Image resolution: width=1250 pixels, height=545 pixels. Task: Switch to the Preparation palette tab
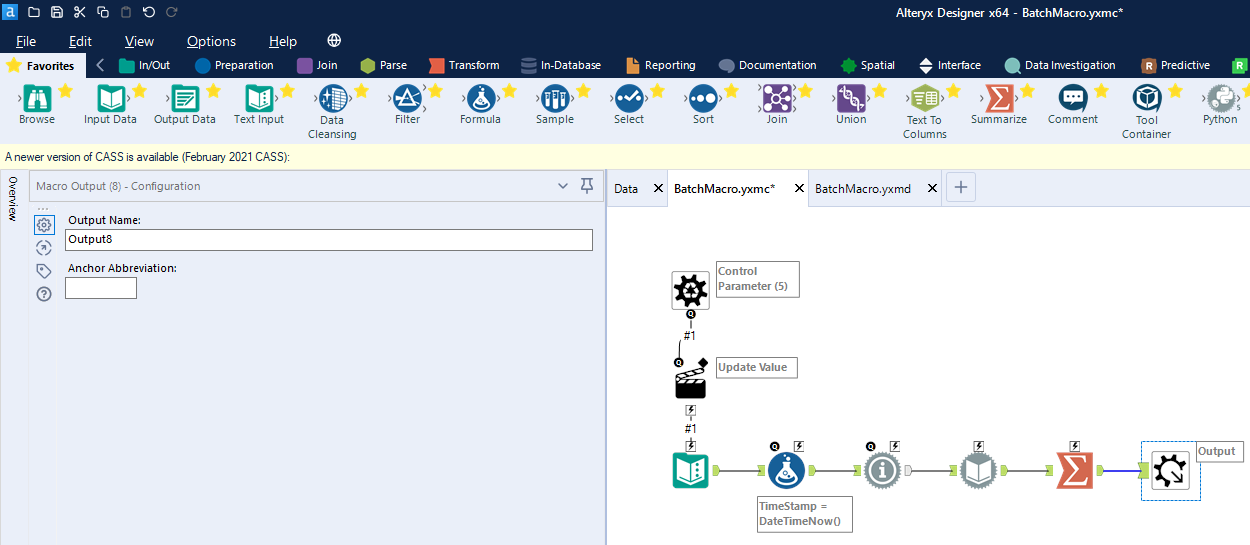pos(234,65)
